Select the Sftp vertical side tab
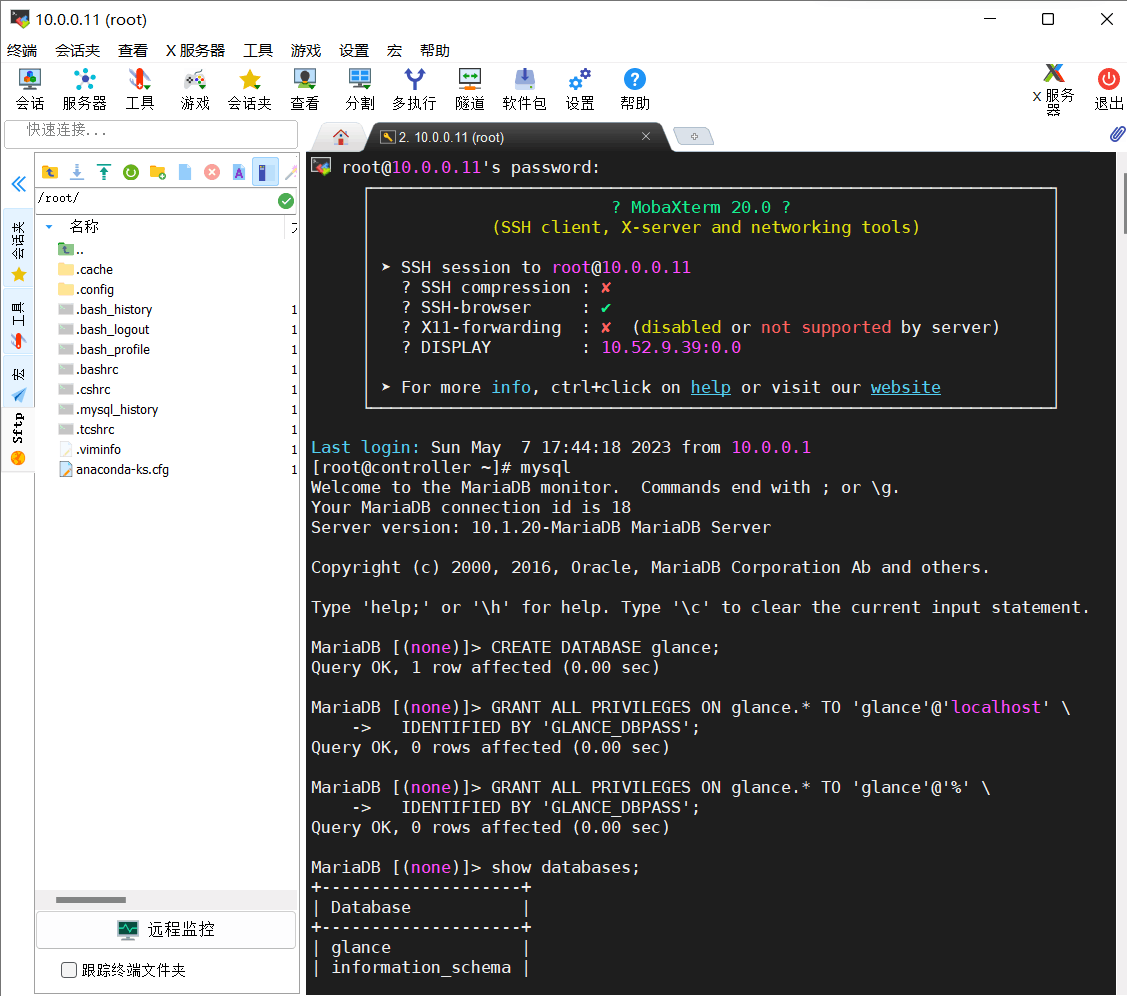Screen dimensions: 1127x996 point(18,439)
